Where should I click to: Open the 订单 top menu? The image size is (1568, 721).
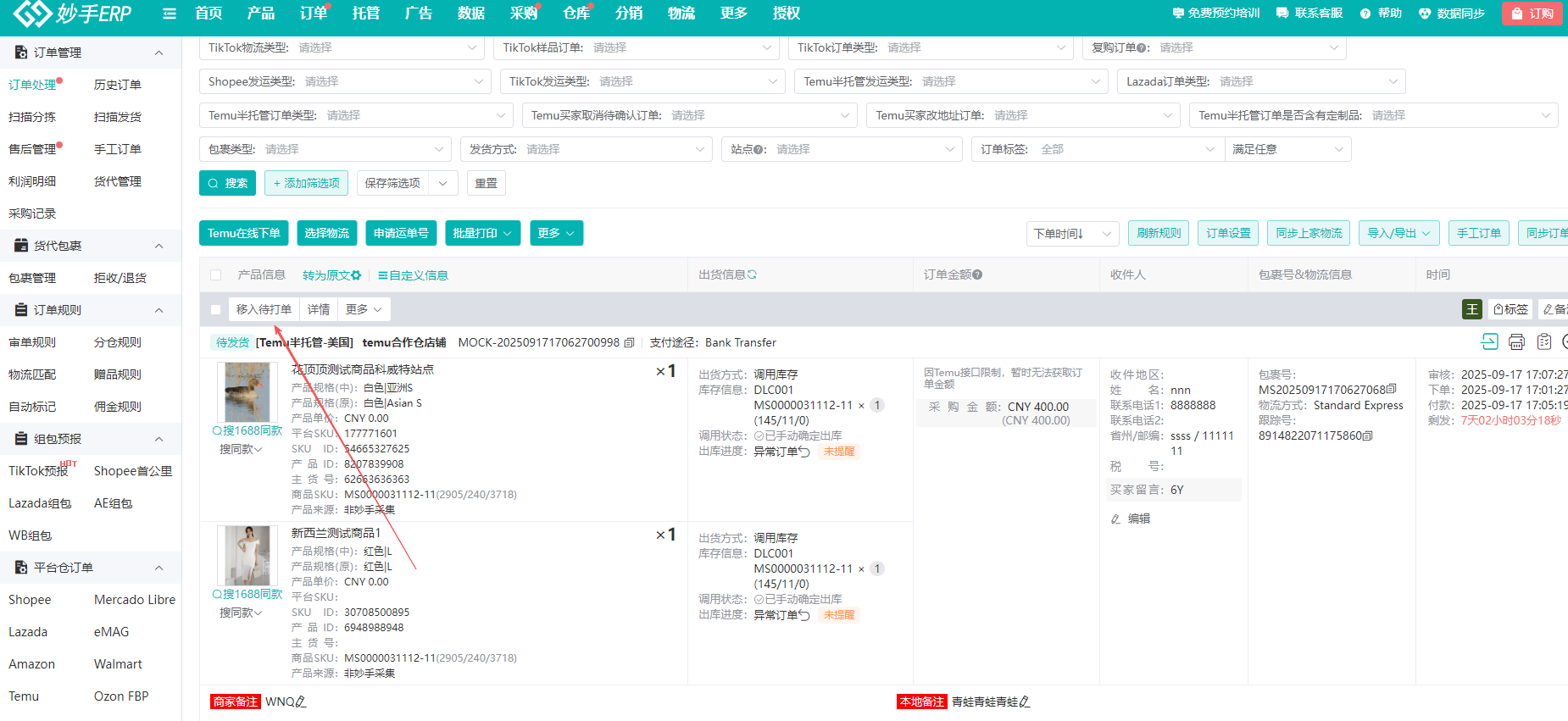(x=313, y=14)
